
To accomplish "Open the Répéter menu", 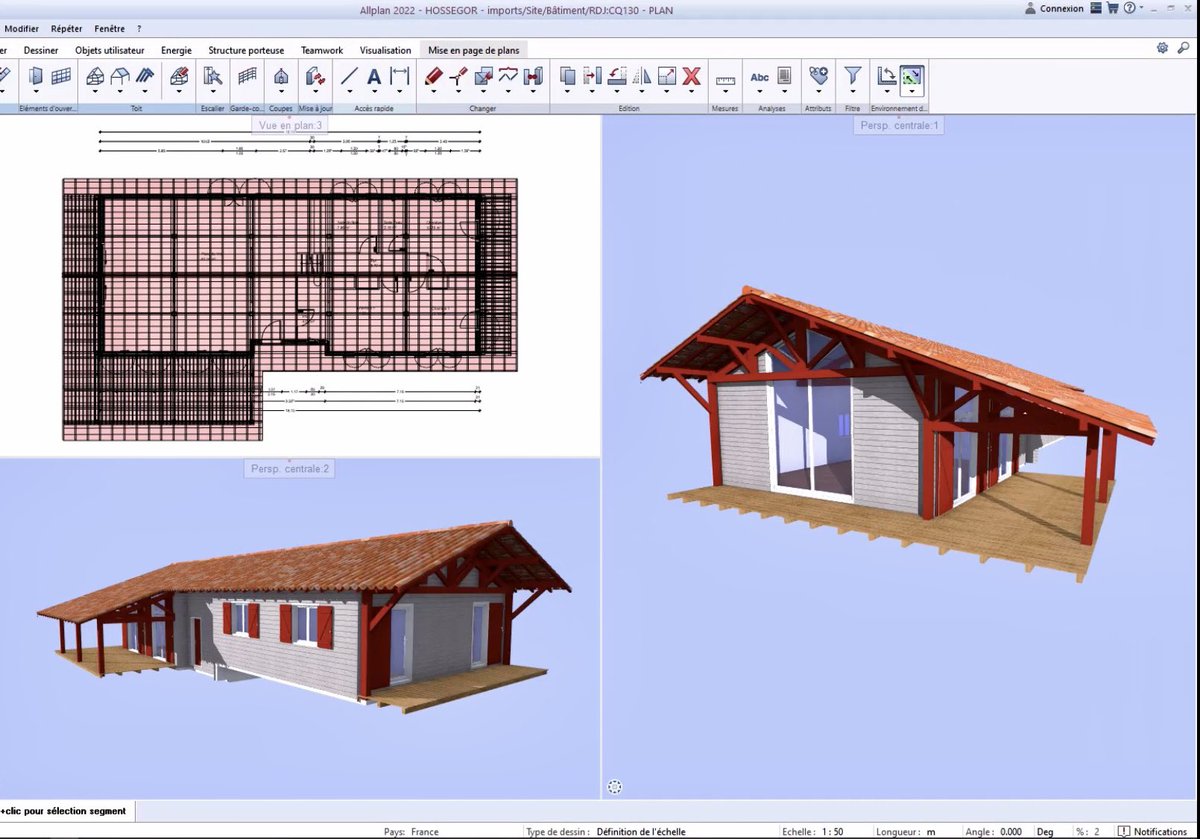I will tap(66, 29).
